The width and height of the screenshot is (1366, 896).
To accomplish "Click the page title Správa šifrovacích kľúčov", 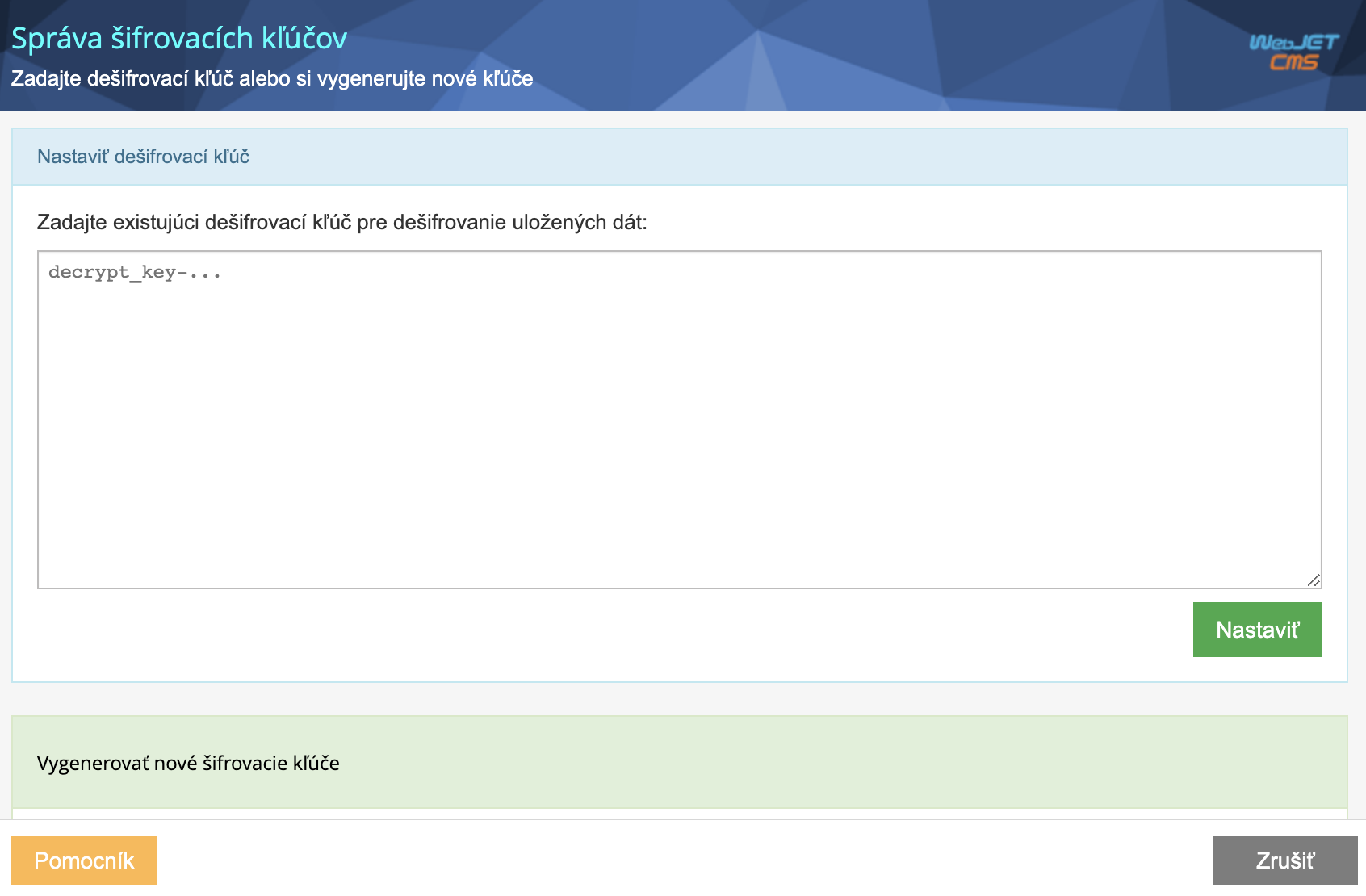I will (x=178, y=38).
